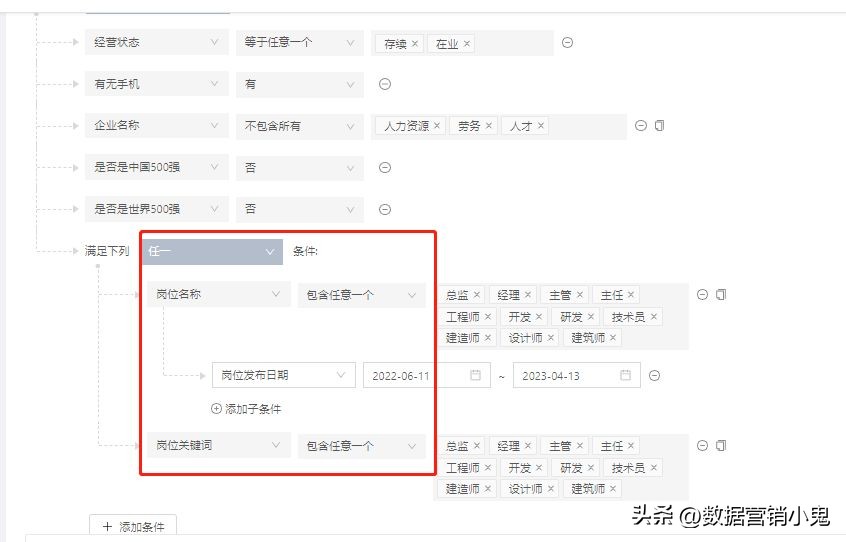
Task: Open the 有无手机 field dropdown
Action: (x=156, y=84)
